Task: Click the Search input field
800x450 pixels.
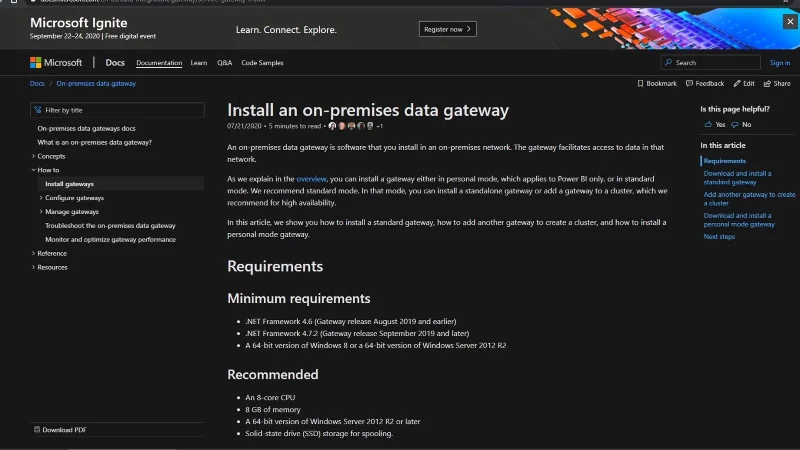Action: pos(710,62)
